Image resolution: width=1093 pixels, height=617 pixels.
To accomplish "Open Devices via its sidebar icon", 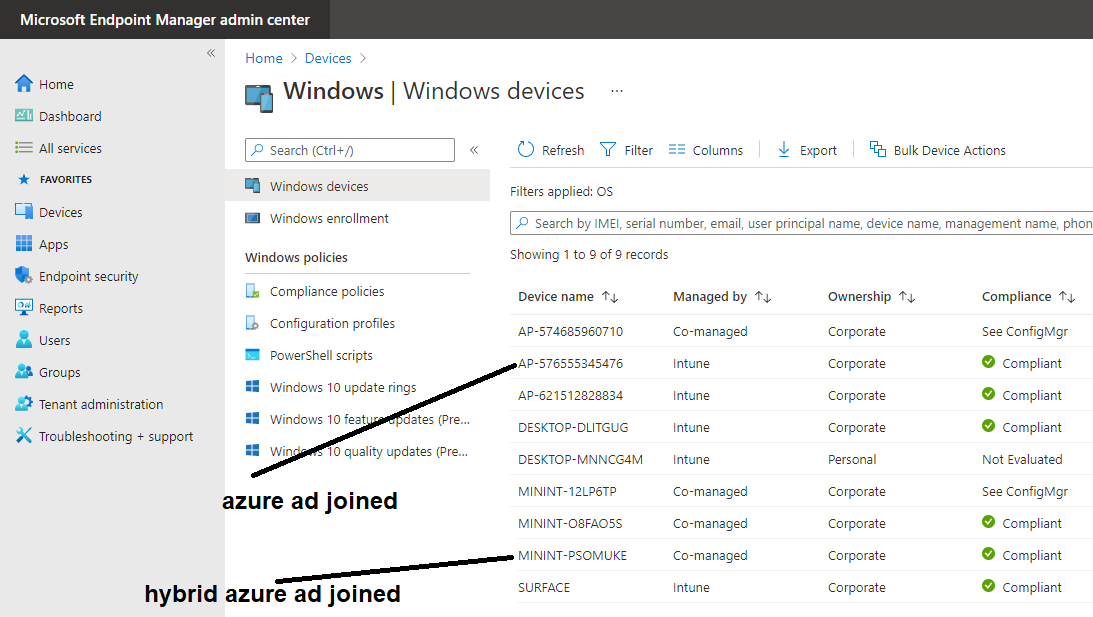I will (24, 211).
